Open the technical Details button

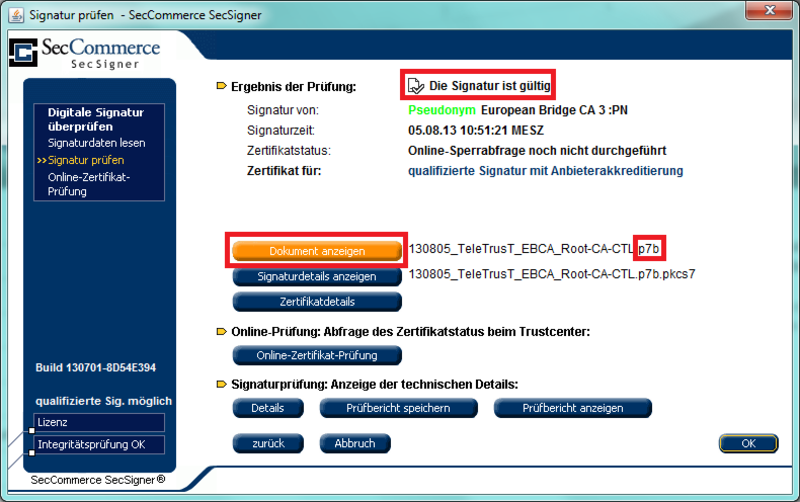coord(268,408)
